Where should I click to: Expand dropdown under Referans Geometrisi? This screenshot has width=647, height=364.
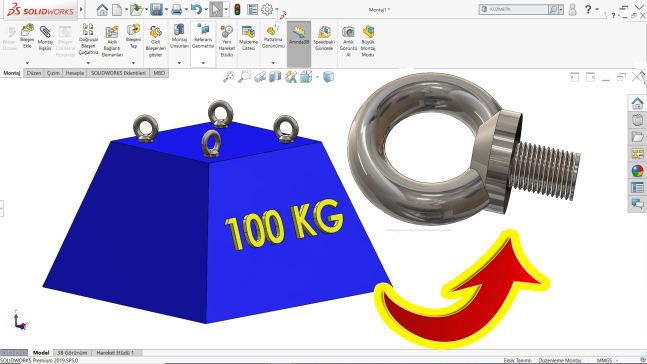(x=203, y=63)
